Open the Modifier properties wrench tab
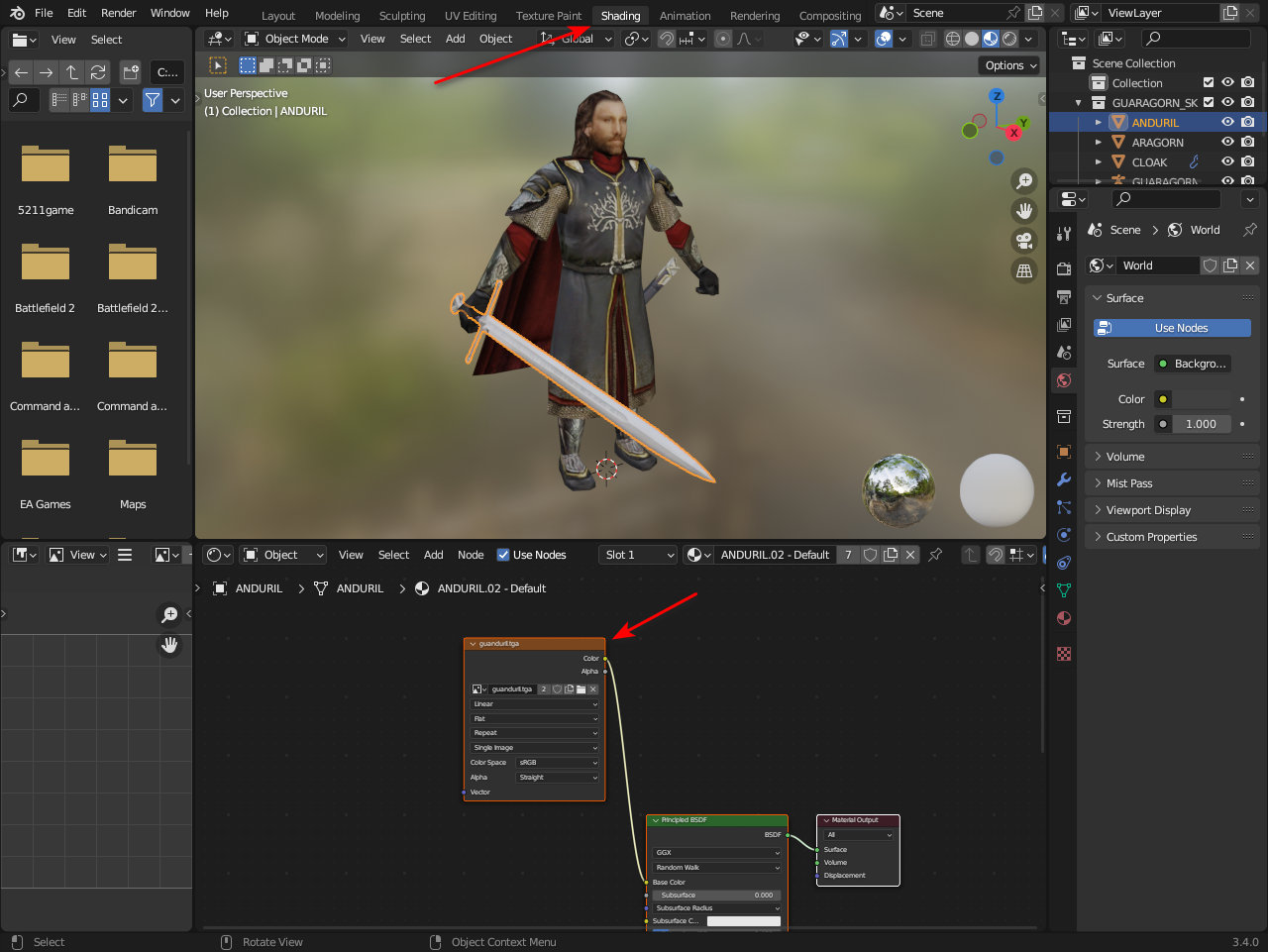The width and height of the screenshot is (1268, 952). pos(1064,479)
